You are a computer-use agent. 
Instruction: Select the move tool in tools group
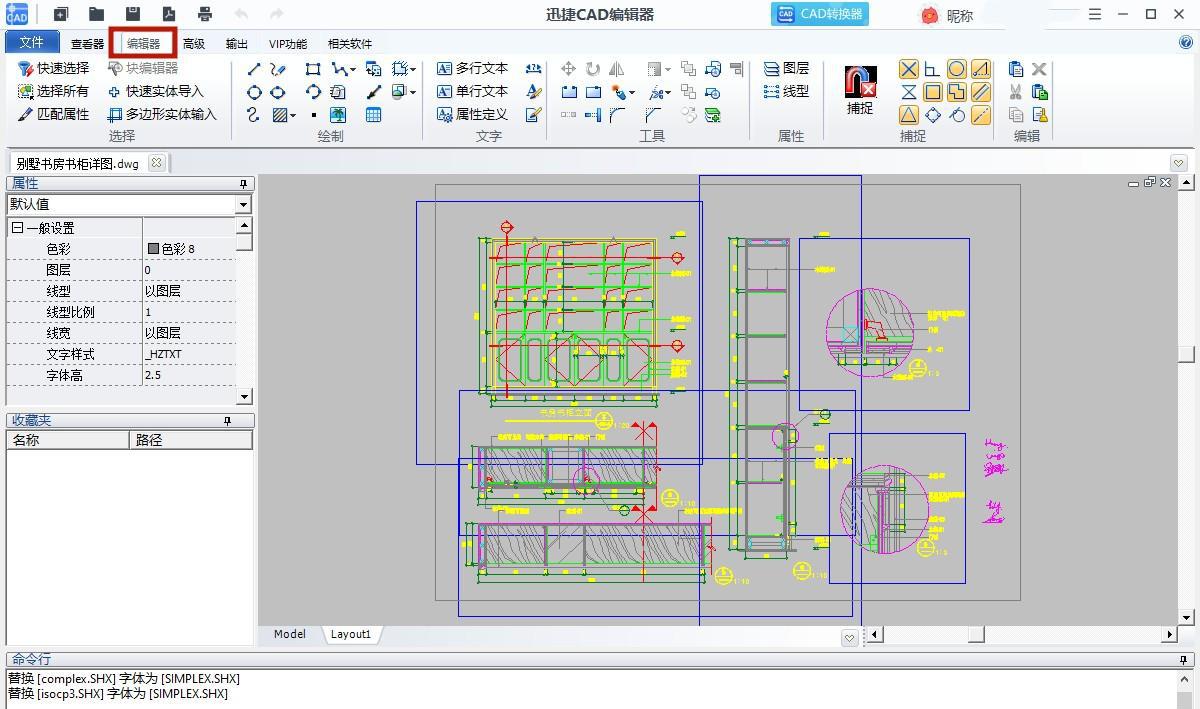point(568,69)
